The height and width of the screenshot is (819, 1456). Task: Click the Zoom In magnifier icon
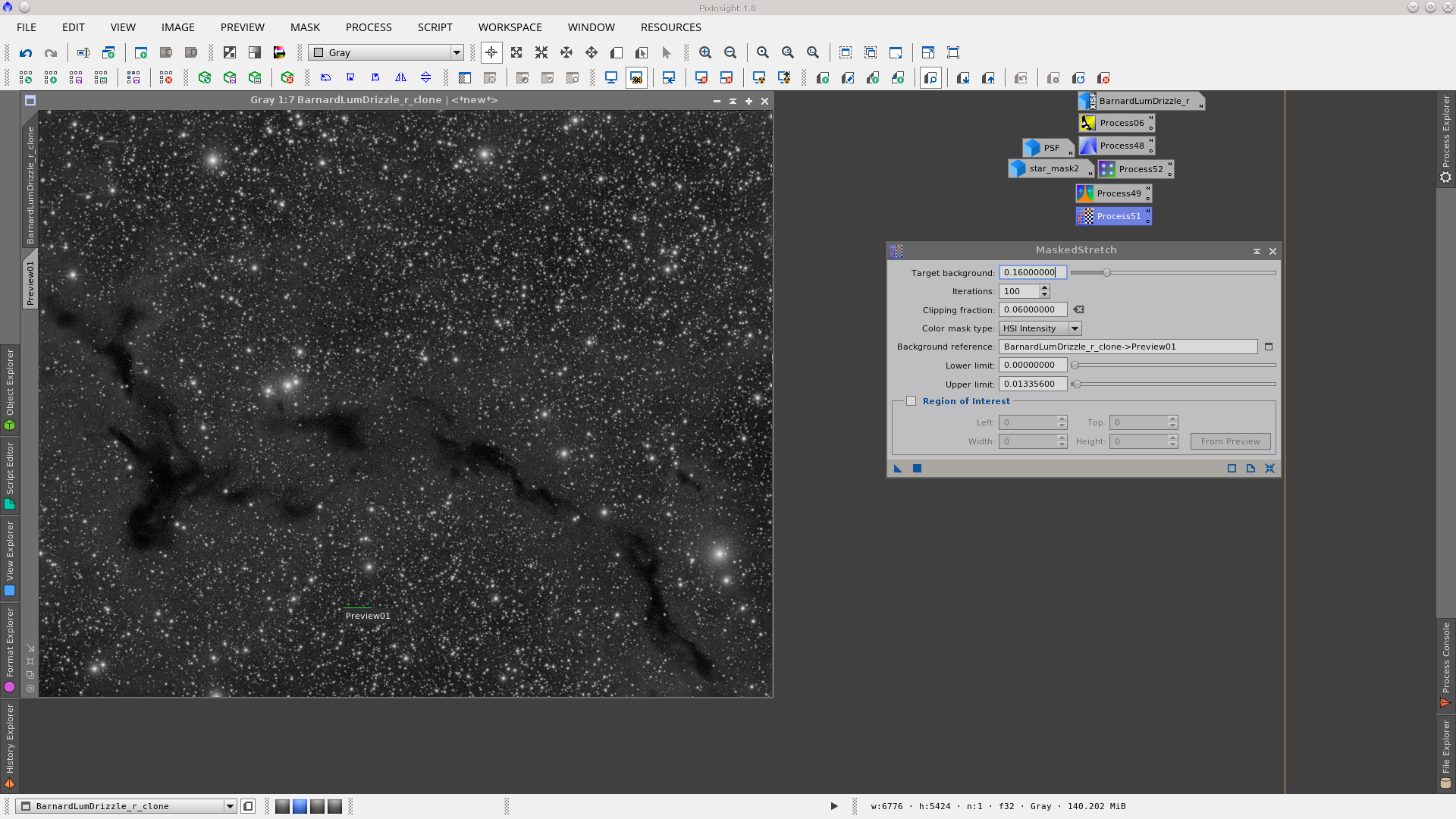click(x=705, y=53)
